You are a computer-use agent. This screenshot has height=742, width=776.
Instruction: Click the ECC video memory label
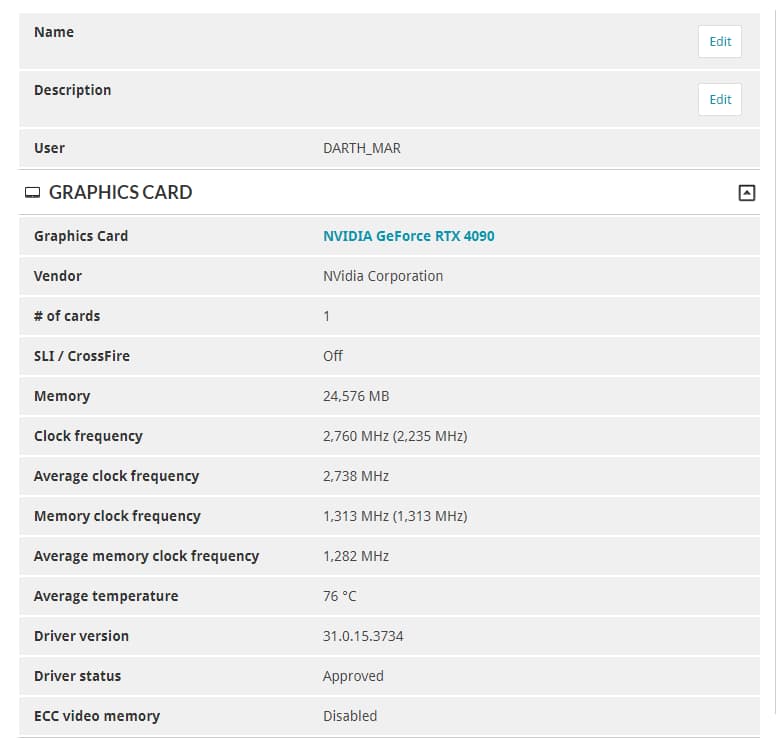(97, 716)
